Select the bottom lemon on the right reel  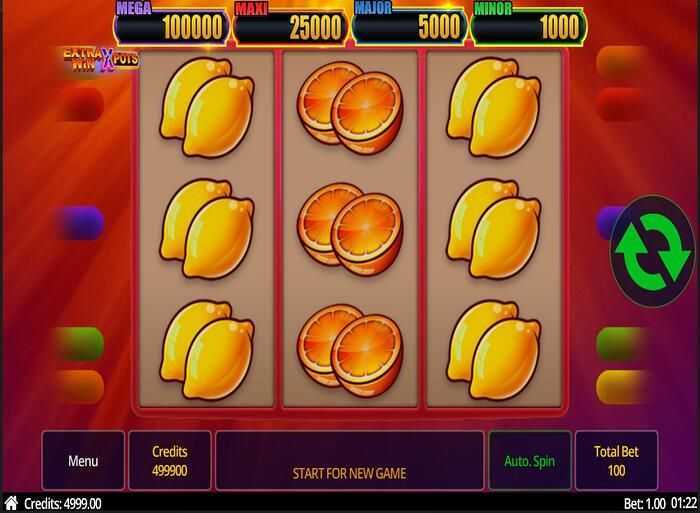click(x=494, y=350)
